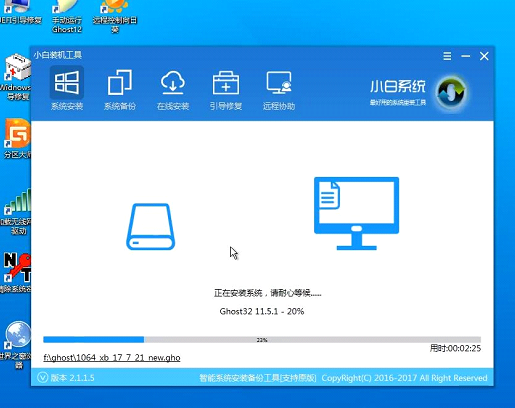The image size is (515, 408).
Task: Open the hamburger menu in title bar
Action: coord(447,56)
